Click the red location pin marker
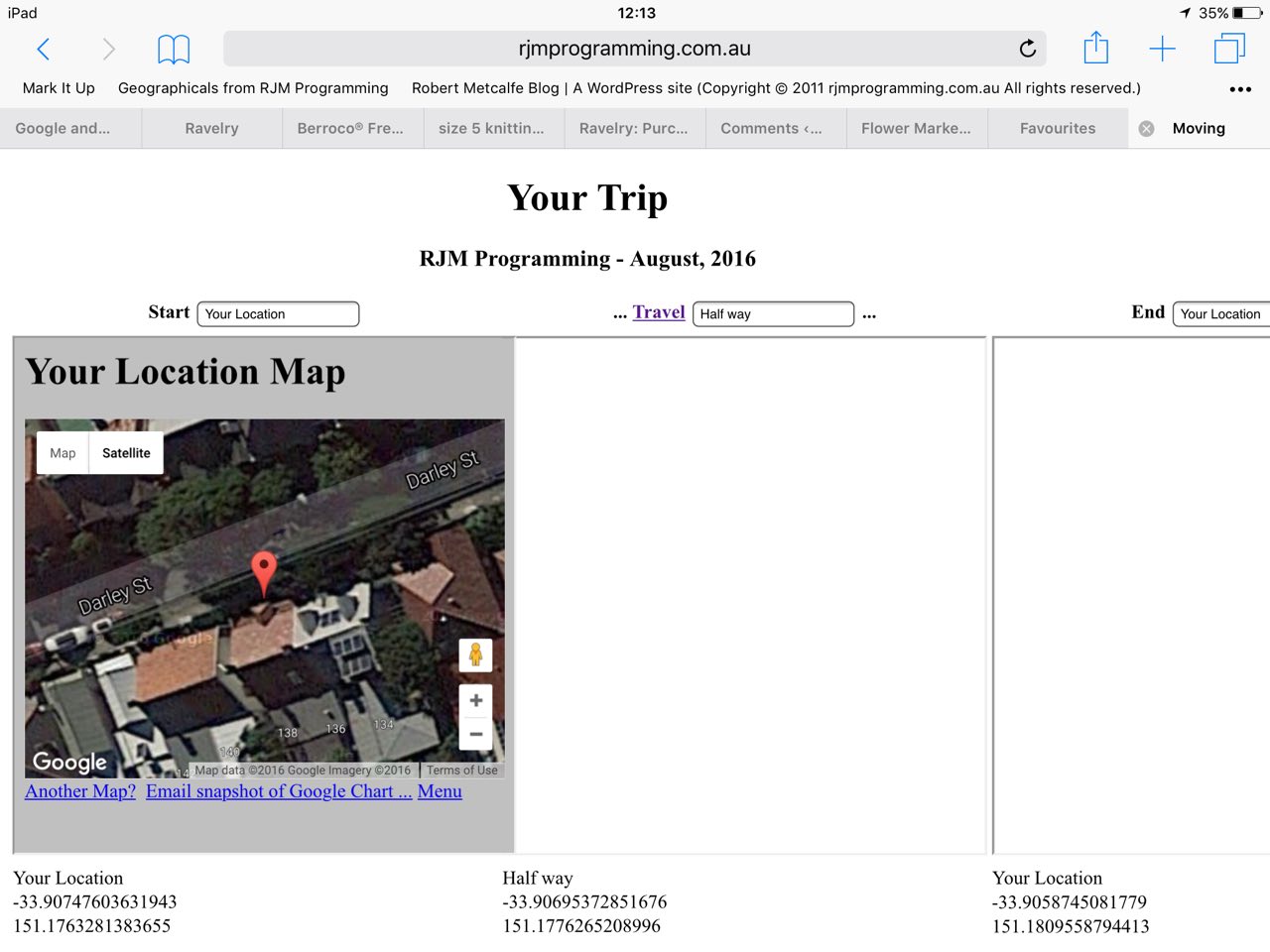1270x952 pixels. [263, 573]
